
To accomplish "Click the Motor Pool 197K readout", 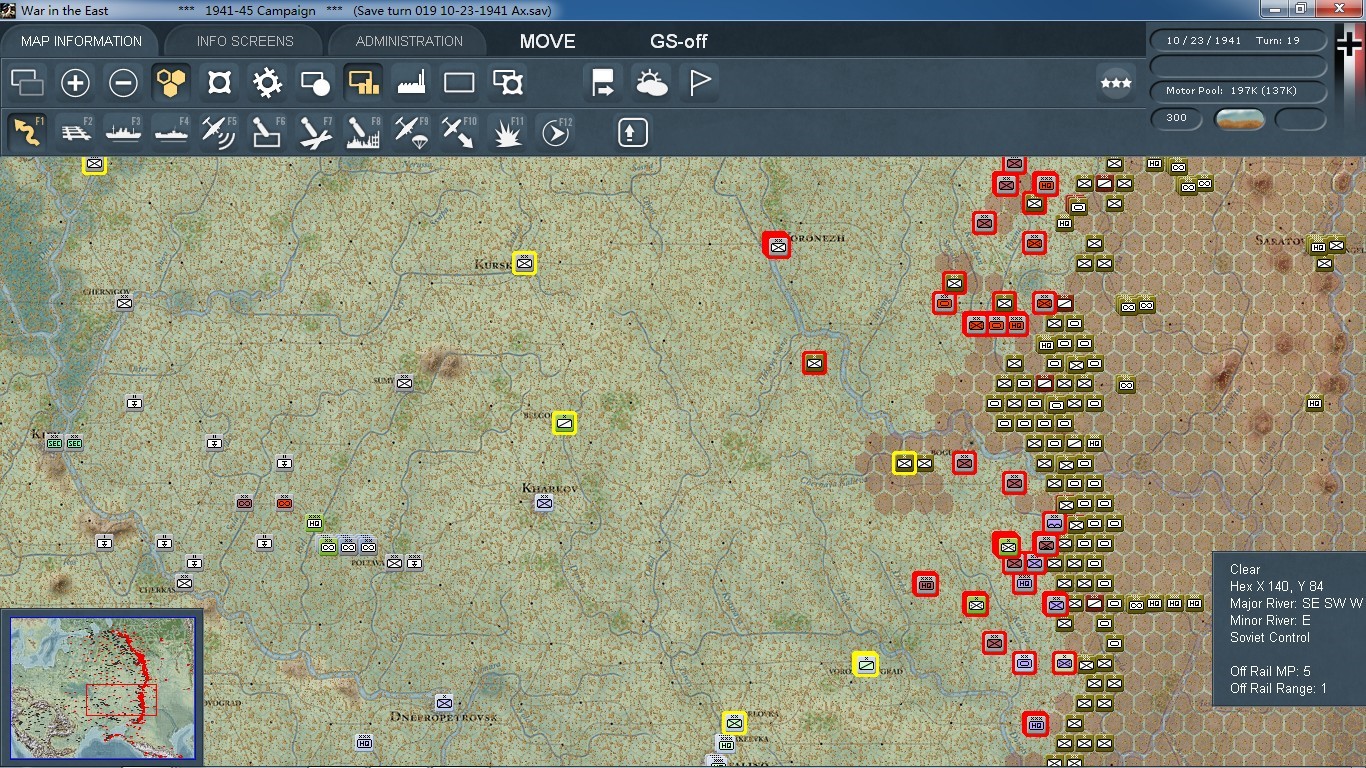I will pyautogui.click(x=1238, y=91).
